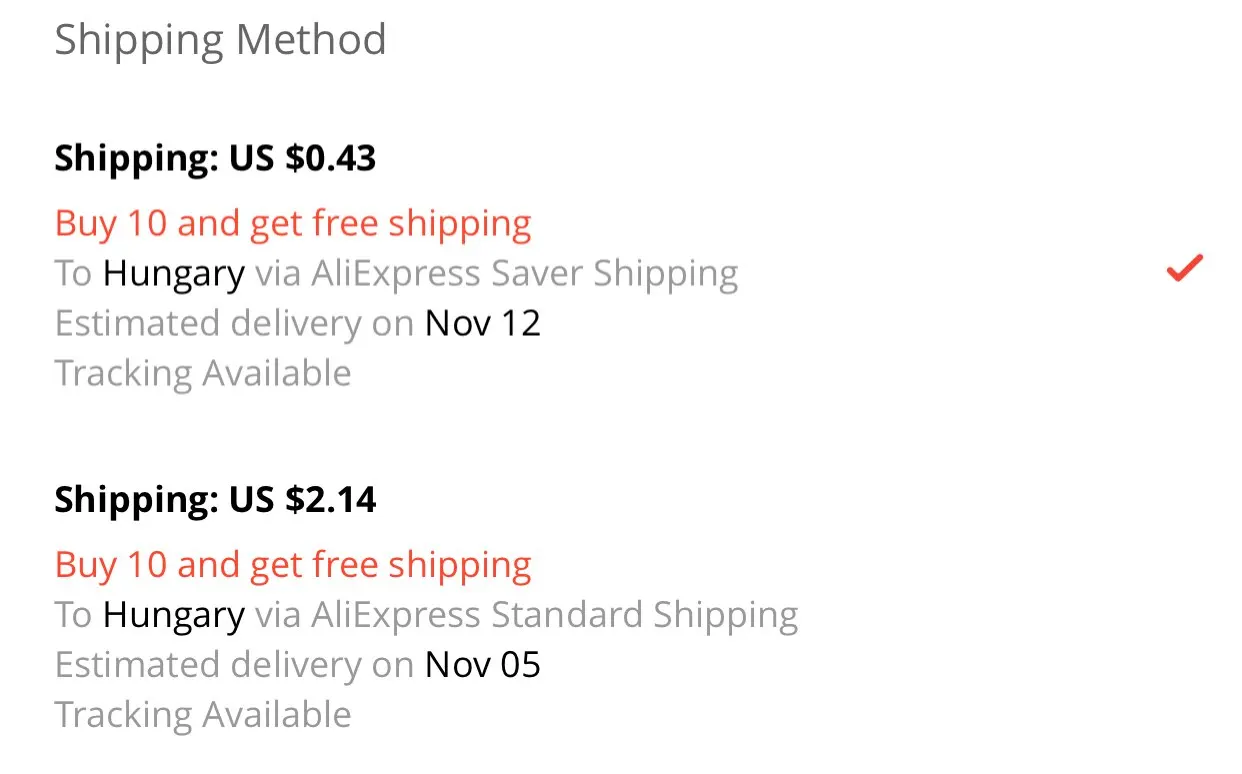Click the Shipping Method heading
Viewport: 1242px width, 774px height.
click(220, 40)
